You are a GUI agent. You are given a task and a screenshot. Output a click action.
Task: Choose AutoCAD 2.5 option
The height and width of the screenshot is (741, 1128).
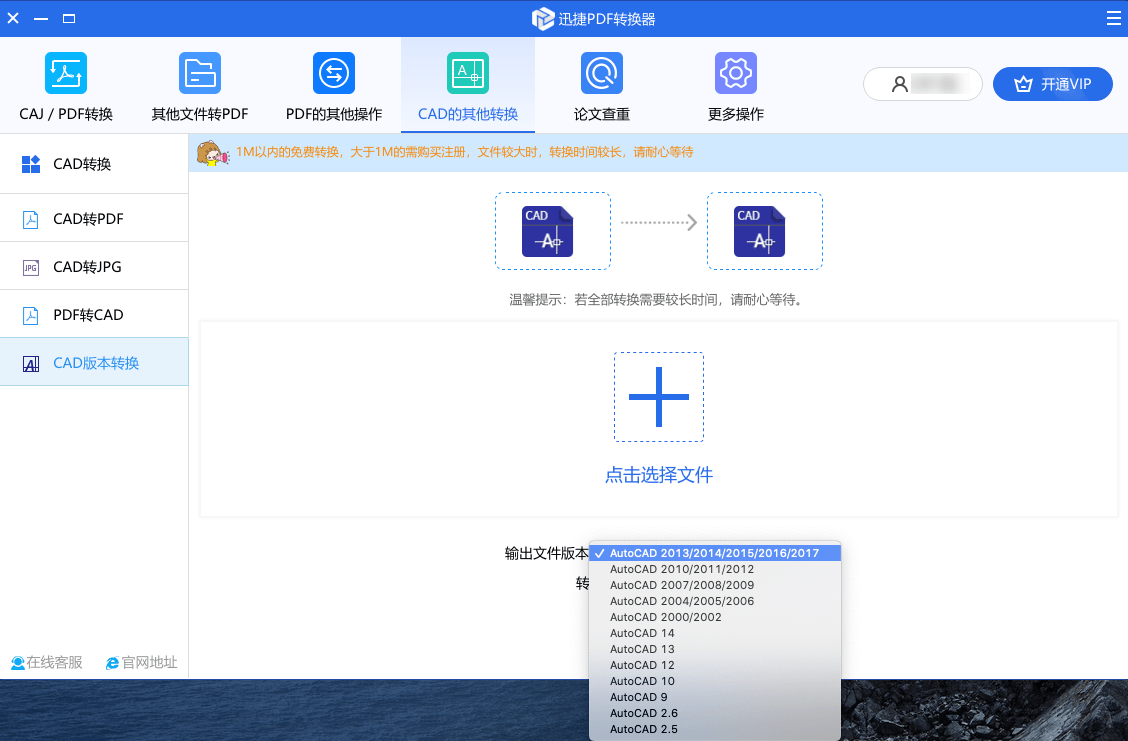tap(714, 729)
